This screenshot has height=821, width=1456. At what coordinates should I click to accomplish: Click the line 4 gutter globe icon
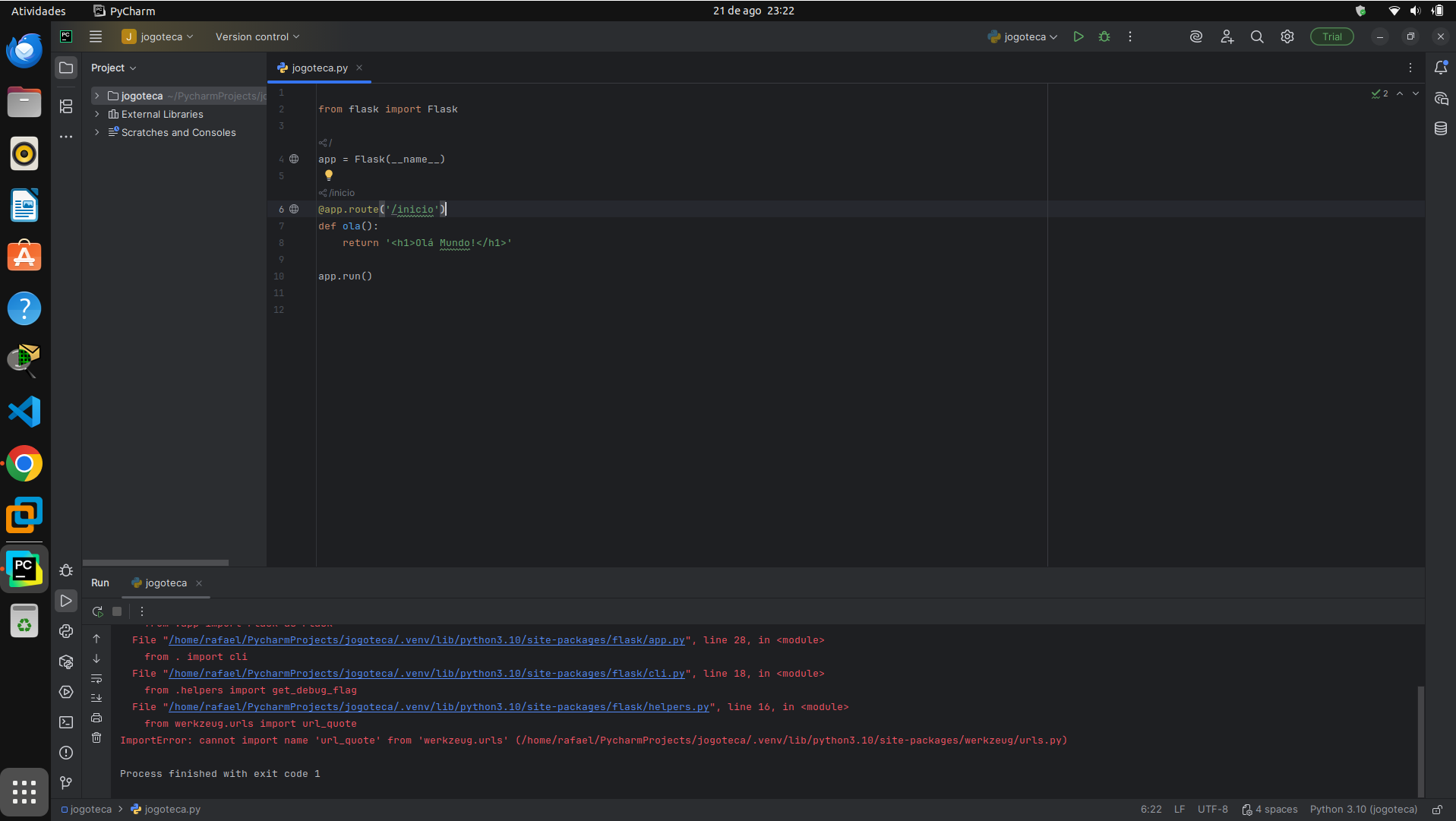point(294,159)
